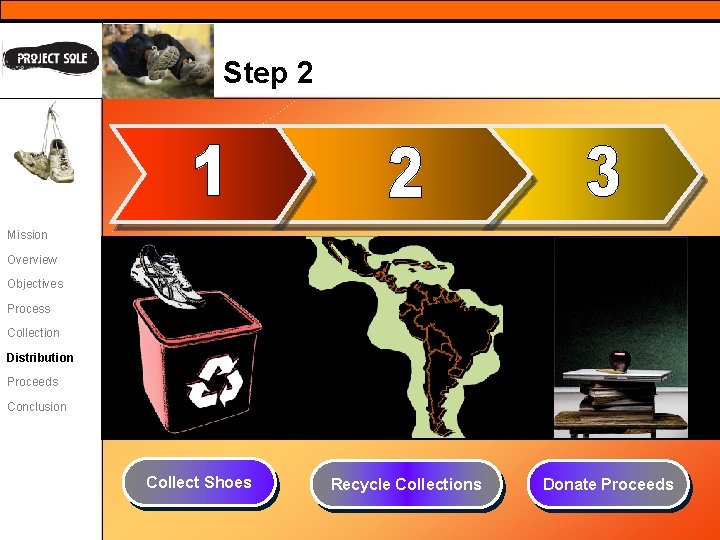
Task: Click the hanging sneakers picture in sidebar
Action: 45,143
